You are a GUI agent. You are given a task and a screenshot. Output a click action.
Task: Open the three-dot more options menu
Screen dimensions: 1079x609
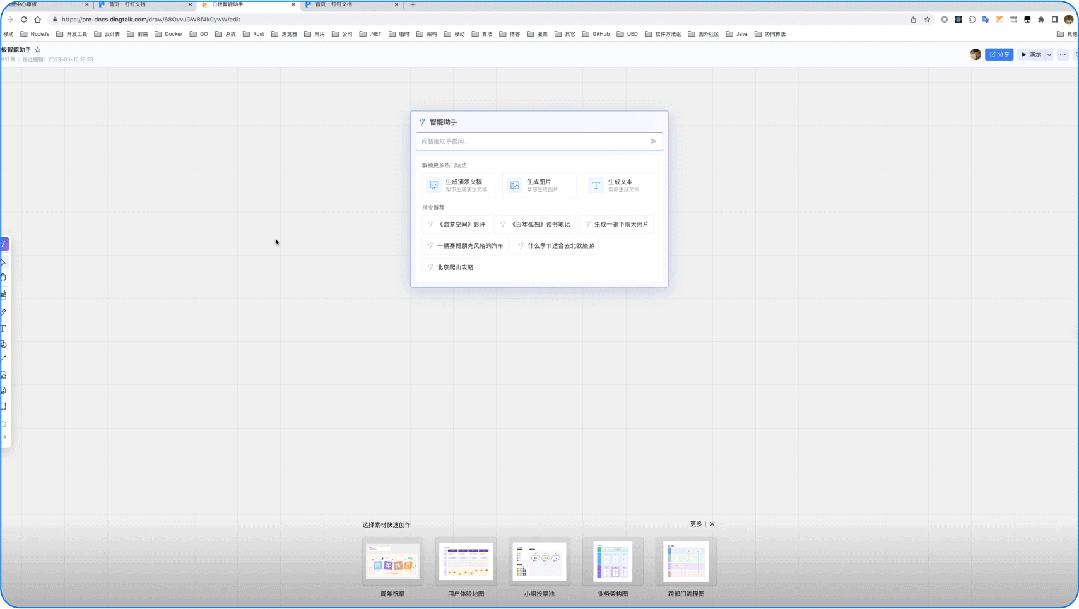(x=1064, y=54)
